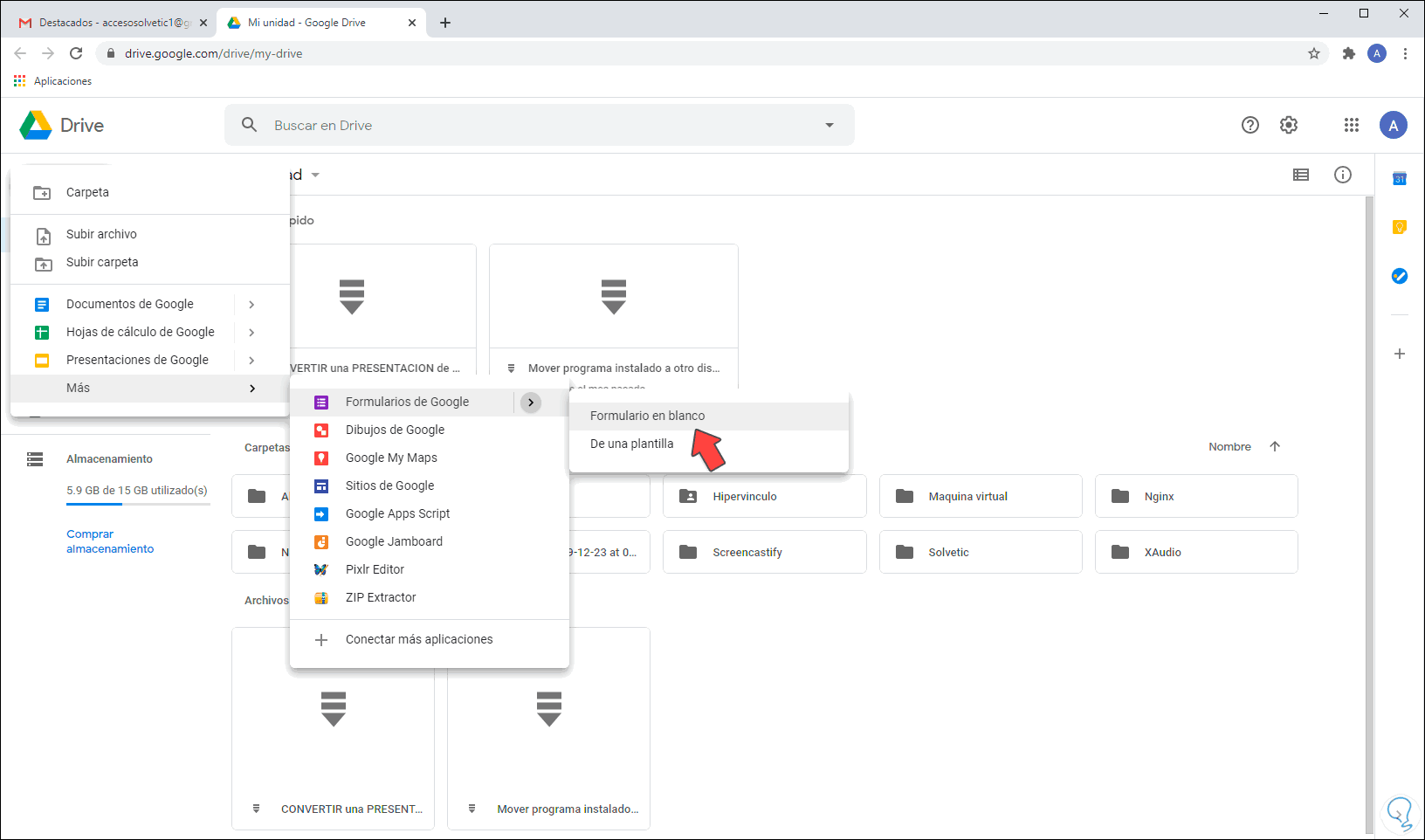The image size is (1425, 840).
Task: Open Drive help (question mark) icon
Action: click(x=1250, y=125)
